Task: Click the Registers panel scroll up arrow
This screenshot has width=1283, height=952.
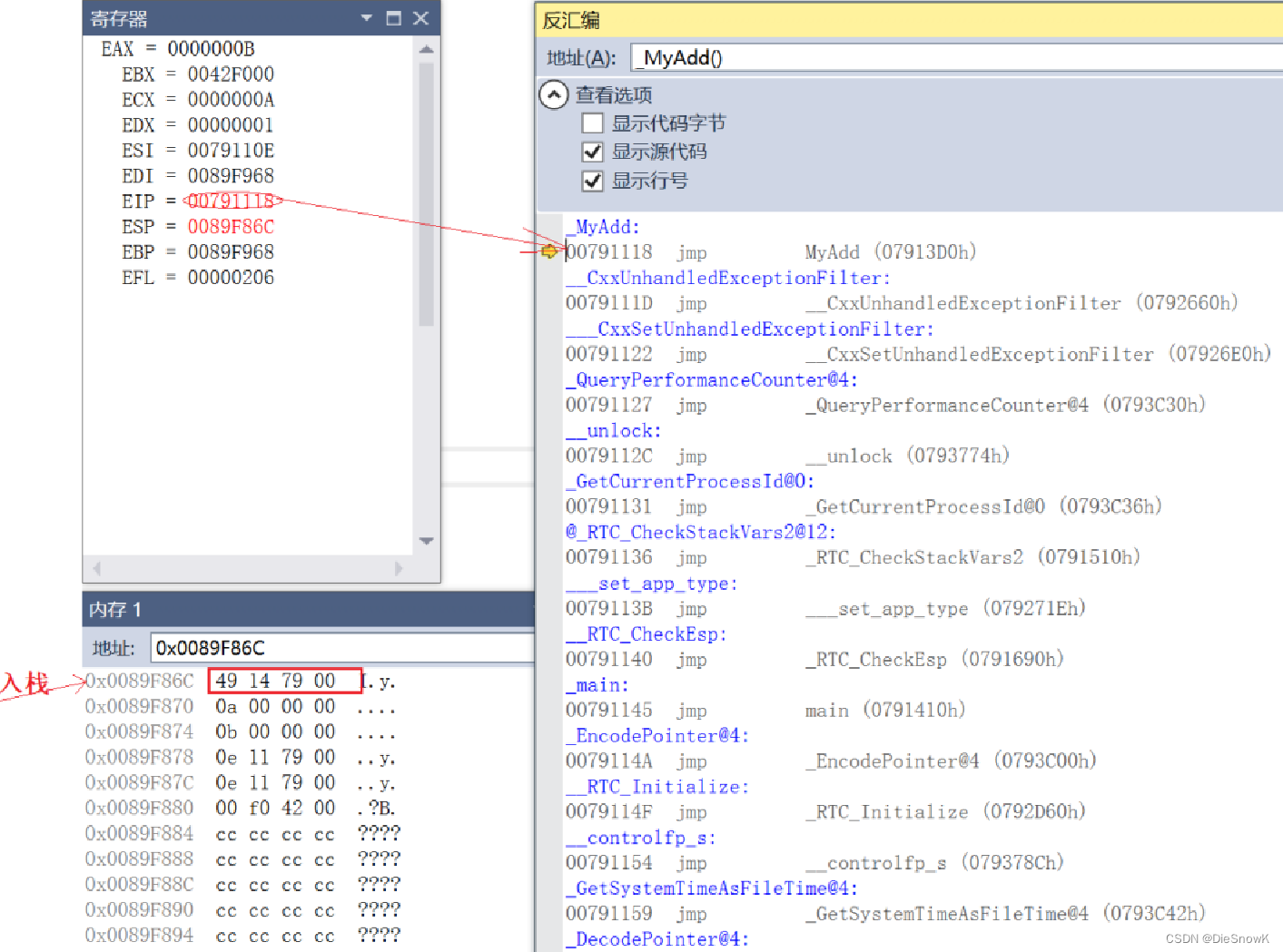Action: tap(427, 49)
